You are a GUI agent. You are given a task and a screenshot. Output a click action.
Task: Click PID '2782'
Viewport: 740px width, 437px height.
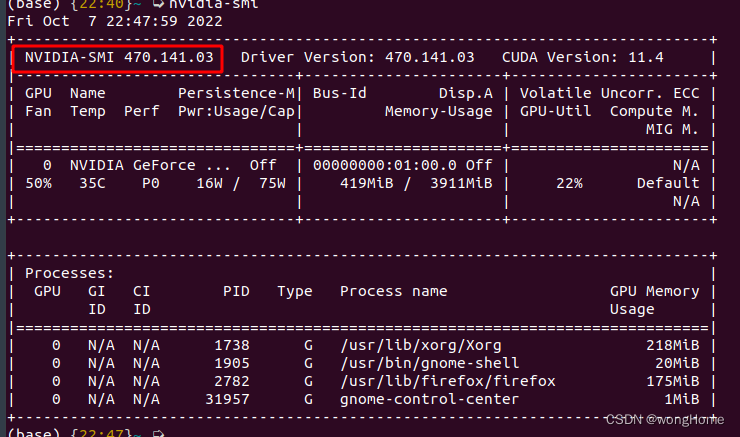pyautogui.click(x=232, y=381)
